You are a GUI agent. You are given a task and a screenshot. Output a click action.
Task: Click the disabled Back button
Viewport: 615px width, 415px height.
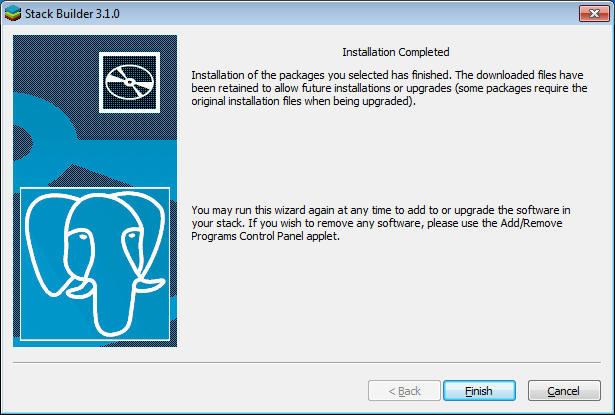pos(404,391)
